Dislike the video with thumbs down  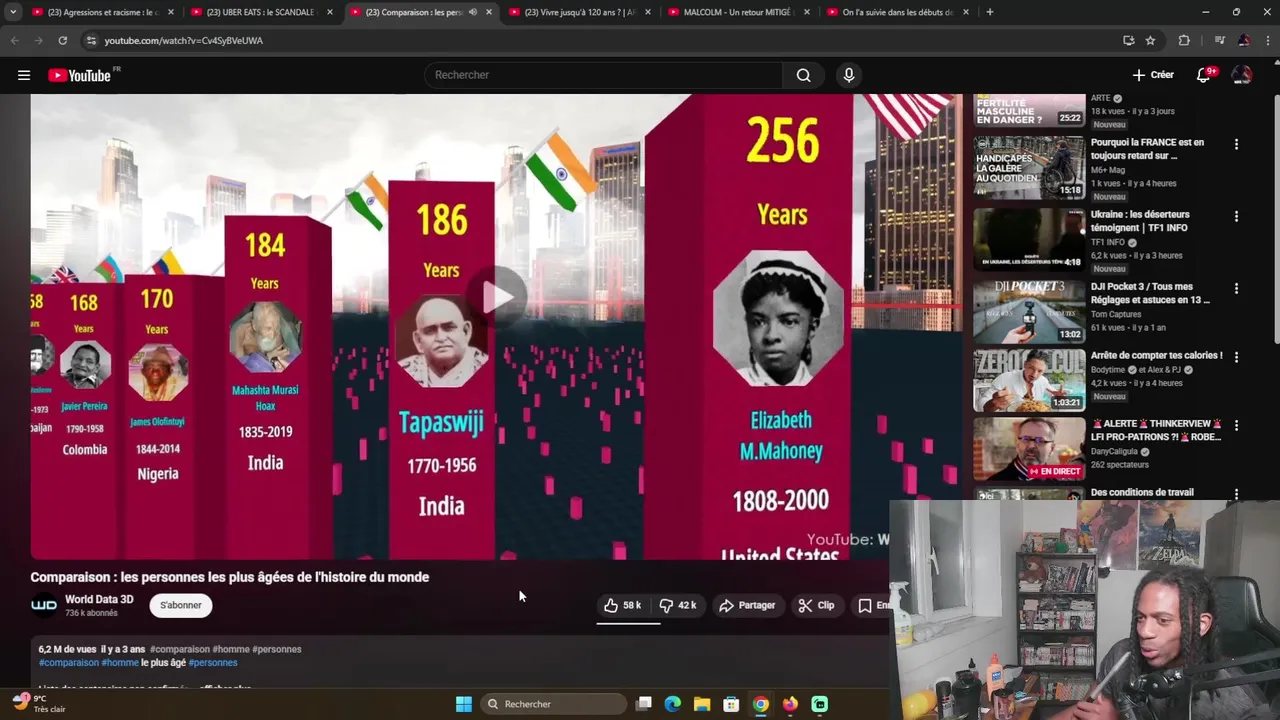tap(678, 605)
